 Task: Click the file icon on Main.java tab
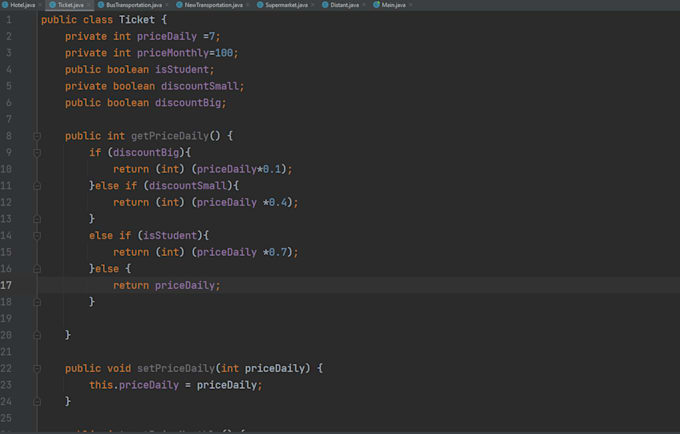tap(376, 5)
